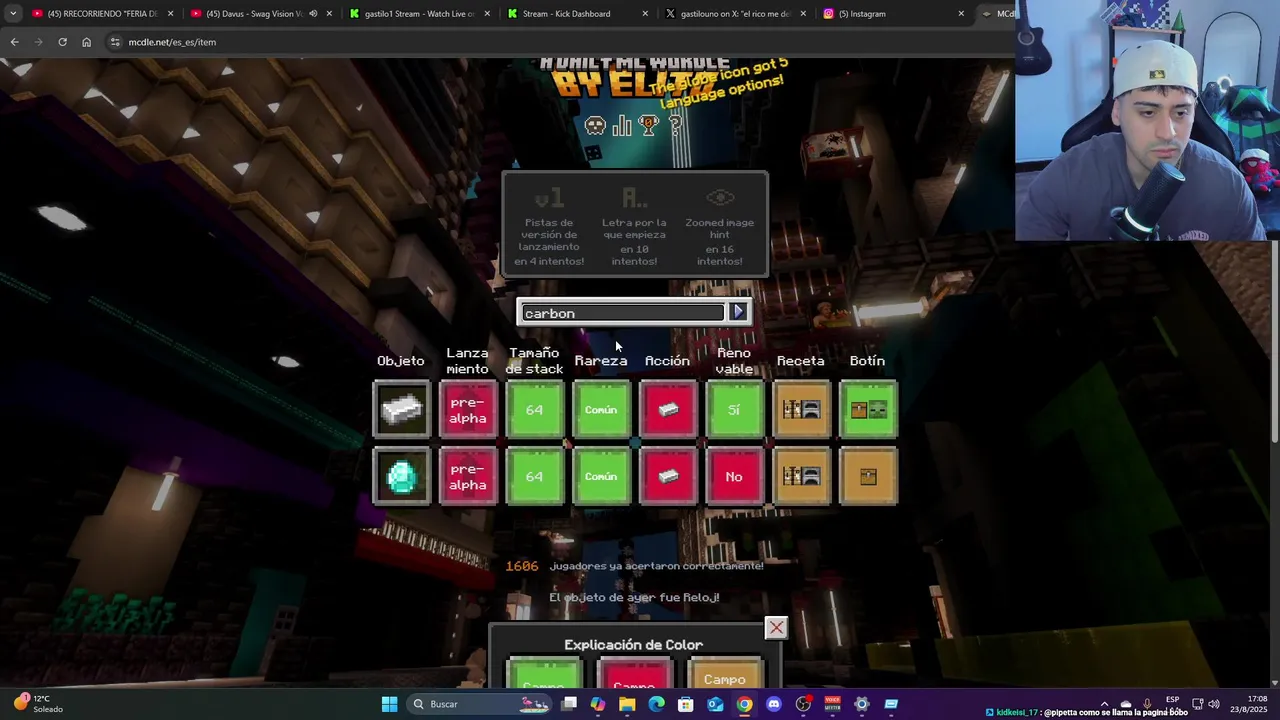Open Microsoft Edge from the taskbar

pyautogui.click(x=656, y=704)
